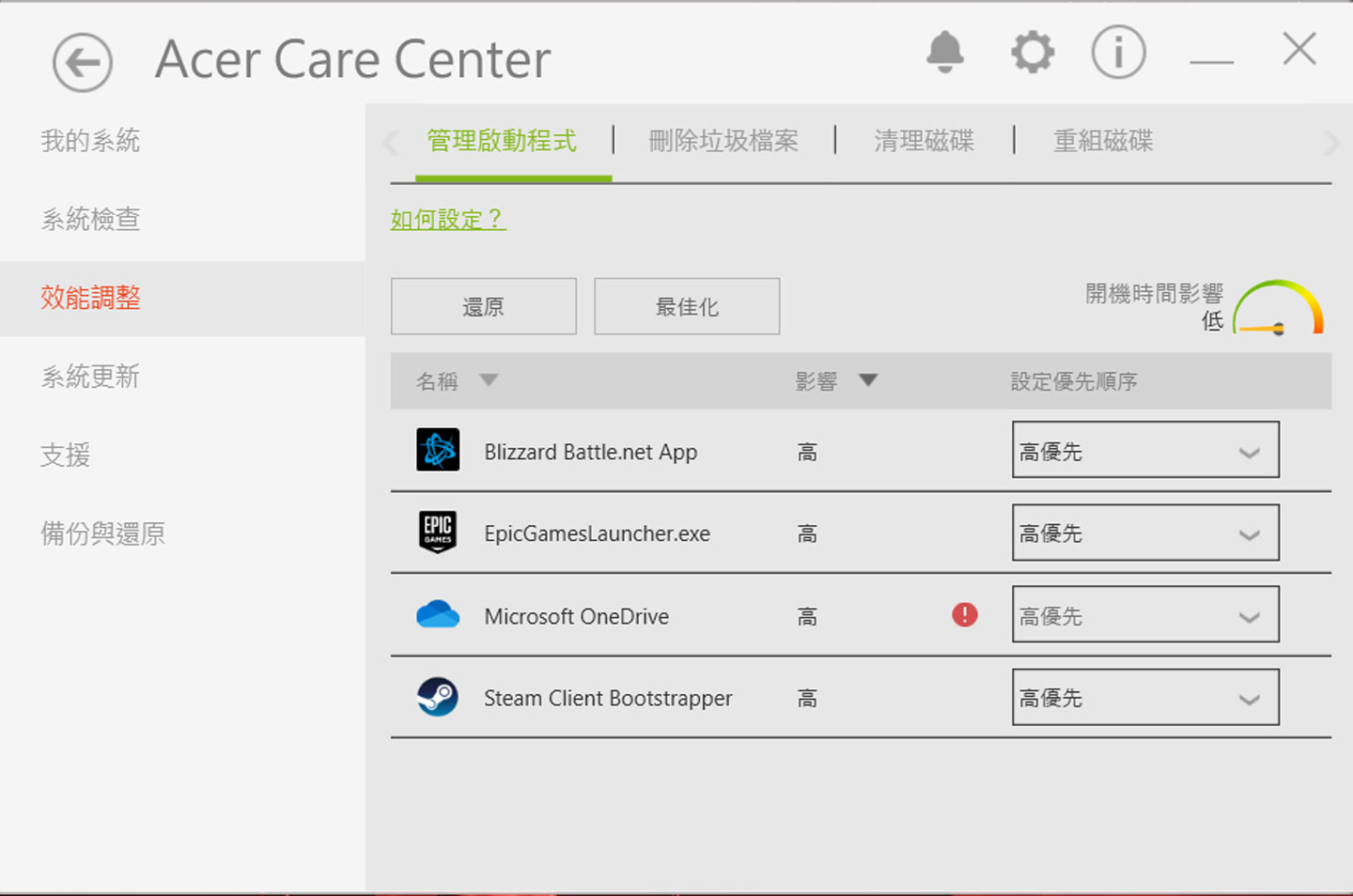The width and height of the screenshot is (1353, 896).
Task: Open settings via the gear icon
Action: (1032, 52)
